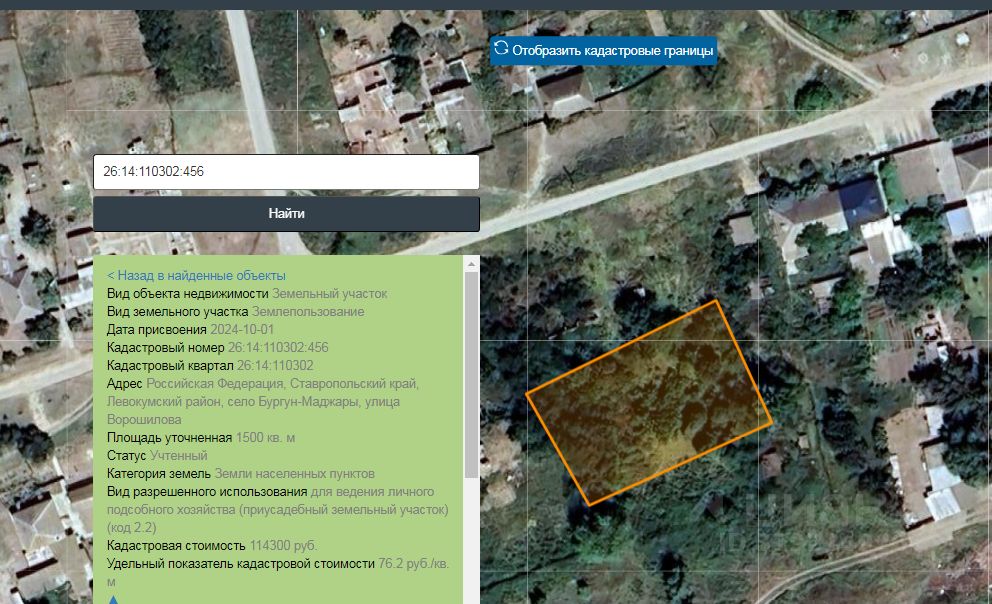
Task: Click 'Вид разрешенного использования' label
Action: 207,491
